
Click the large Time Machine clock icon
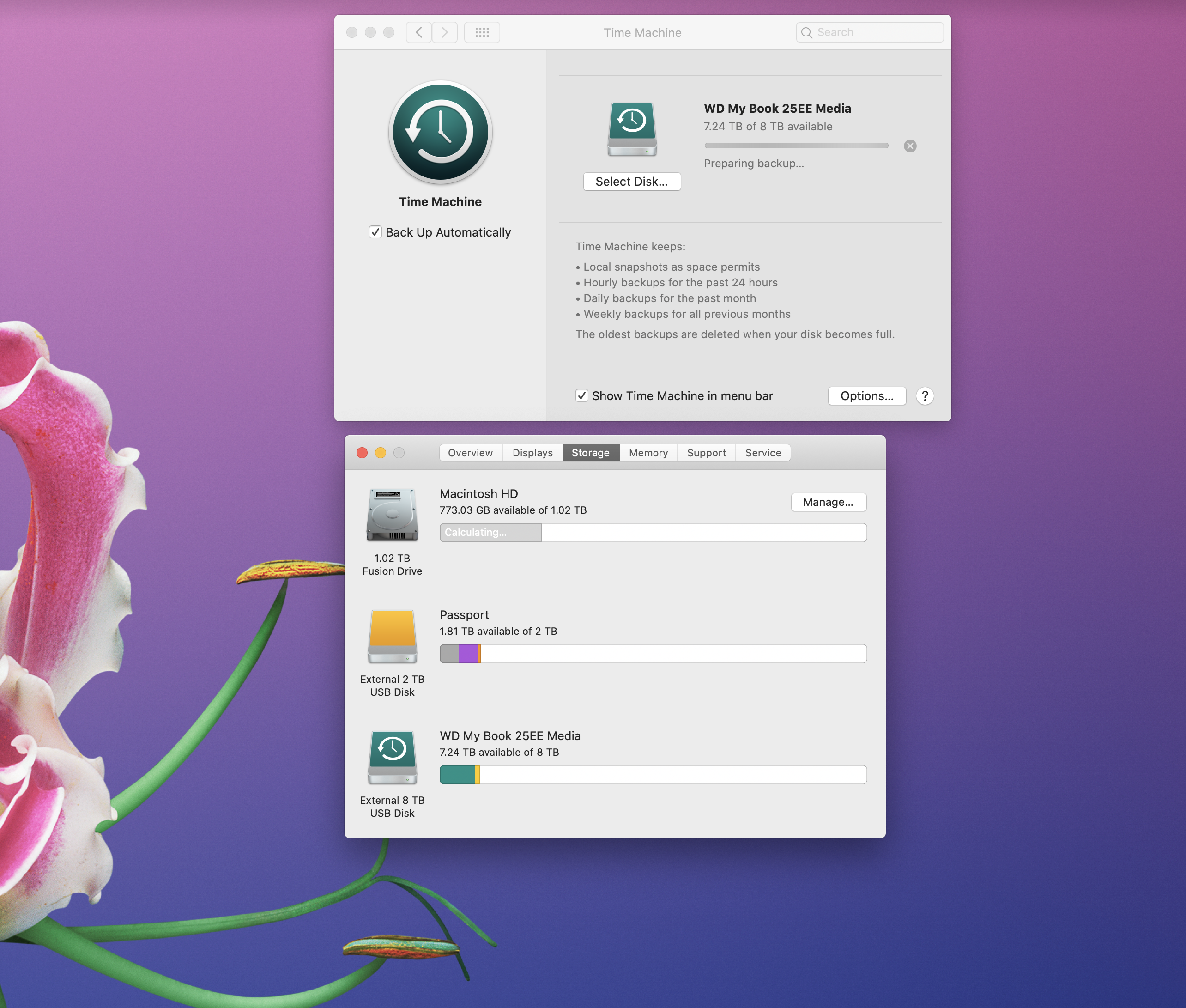[440, 132]
